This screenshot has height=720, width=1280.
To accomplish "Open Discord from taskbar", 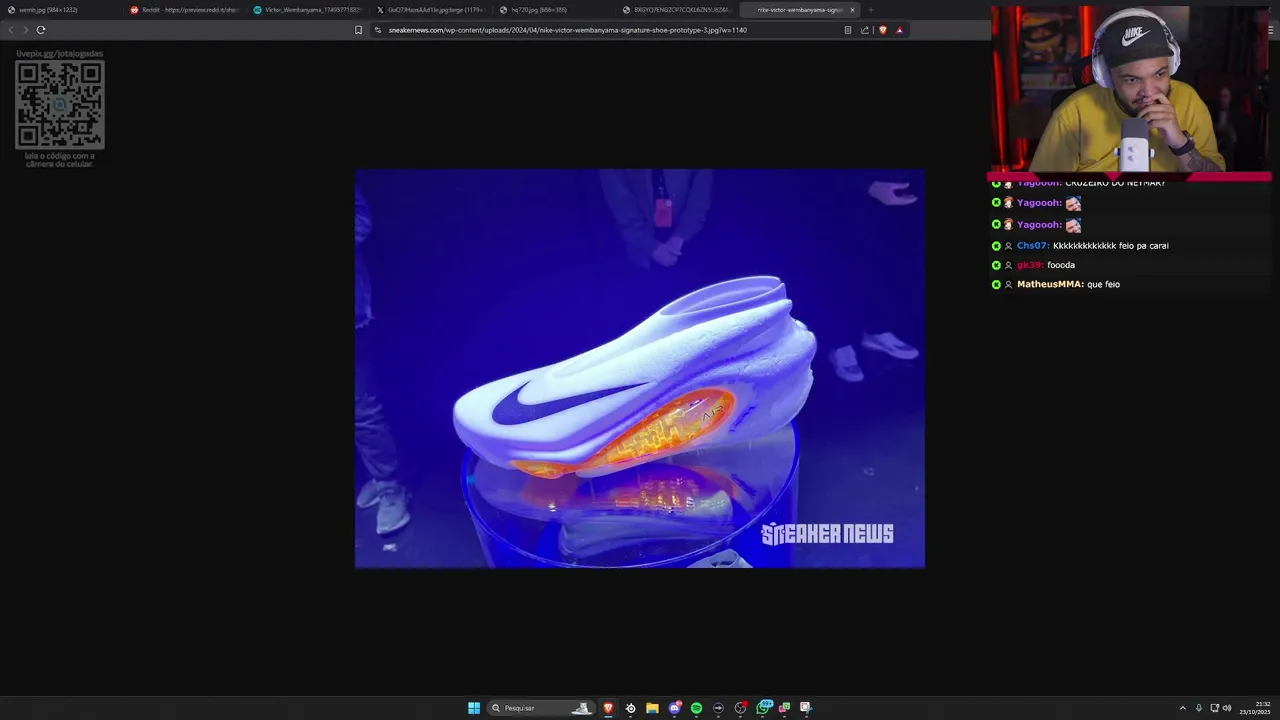I will (675, 708).
